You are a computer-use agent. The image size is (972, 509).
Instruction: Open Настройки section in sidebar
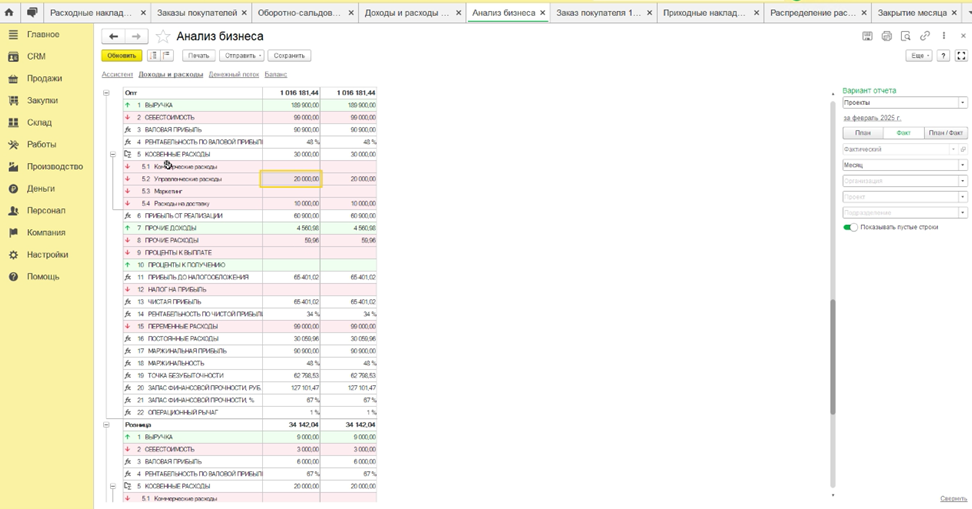47,255
